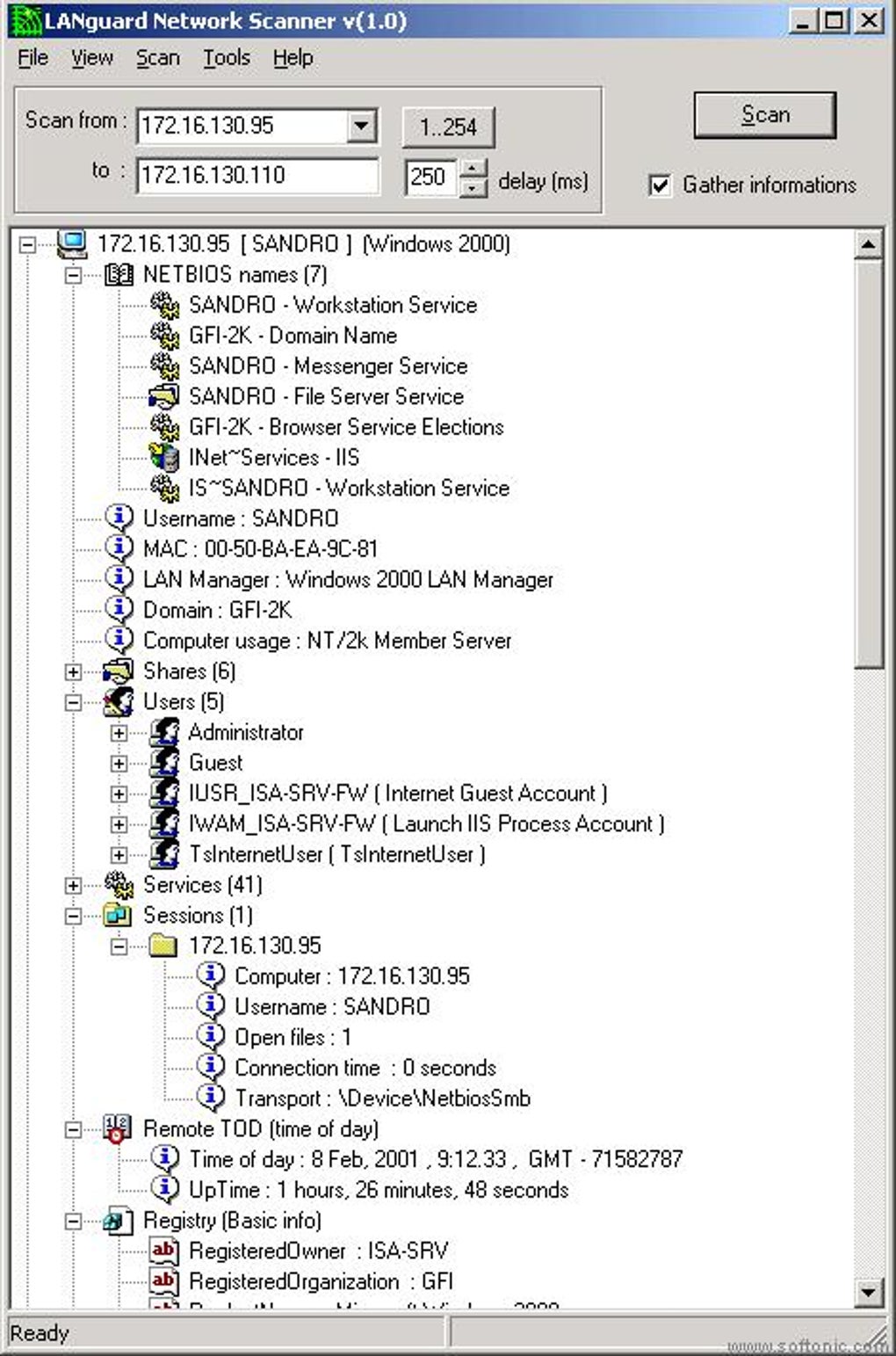Image resolution: width=896 pixels, height=1356 pixels.
Task: Click info icon next to LAN Manager
Action: point(119,579)
